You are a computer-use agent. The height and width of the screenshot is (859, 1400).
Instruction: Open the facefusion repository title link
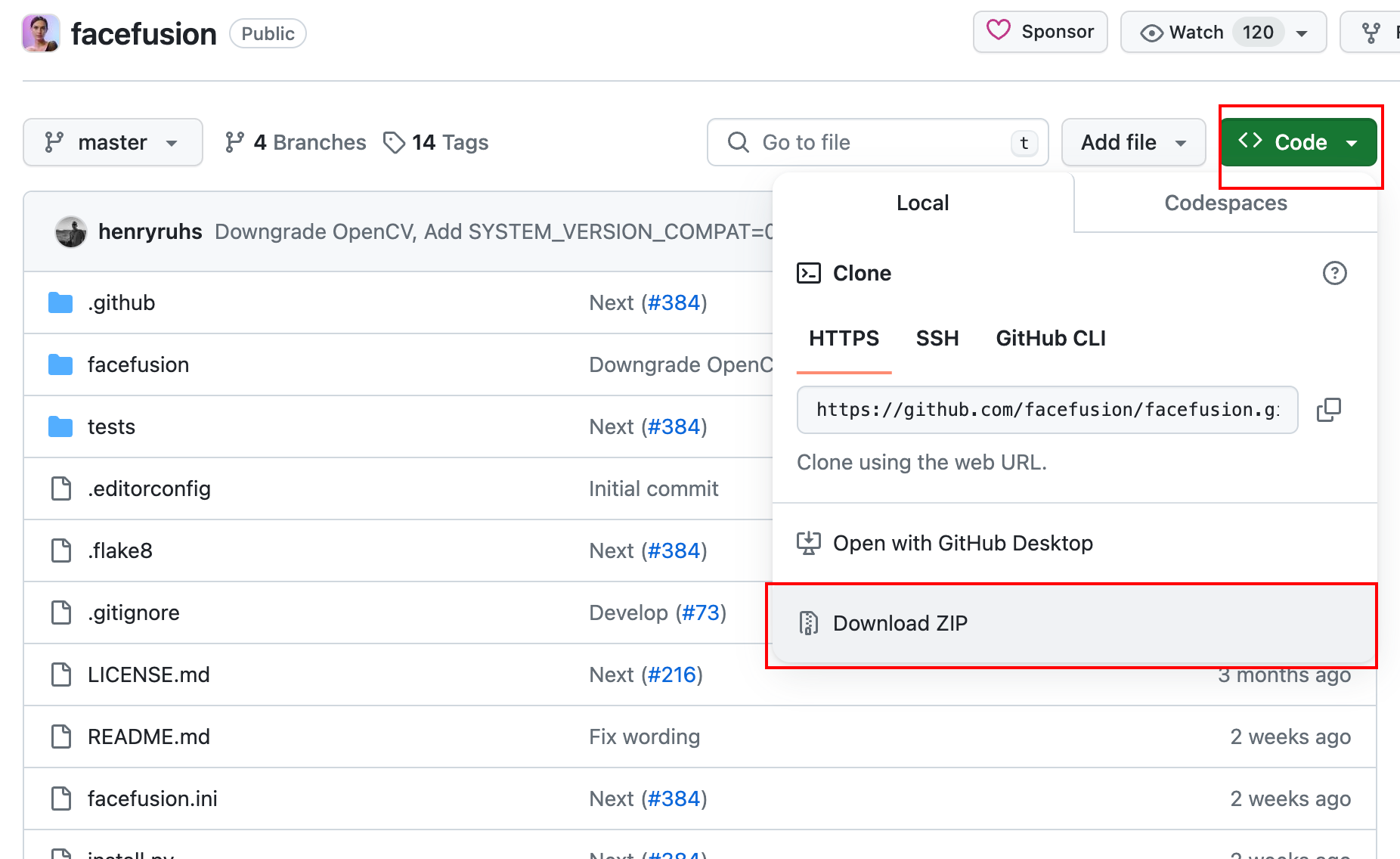(144, 34)
